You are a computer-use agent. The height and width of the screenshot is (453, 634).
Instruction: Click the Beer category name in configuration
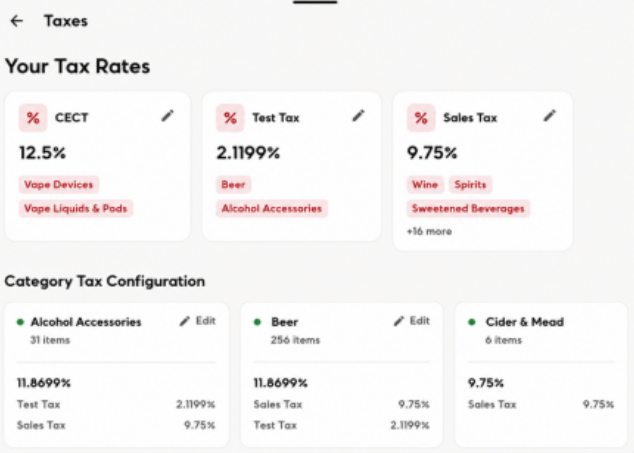[285, 322]
